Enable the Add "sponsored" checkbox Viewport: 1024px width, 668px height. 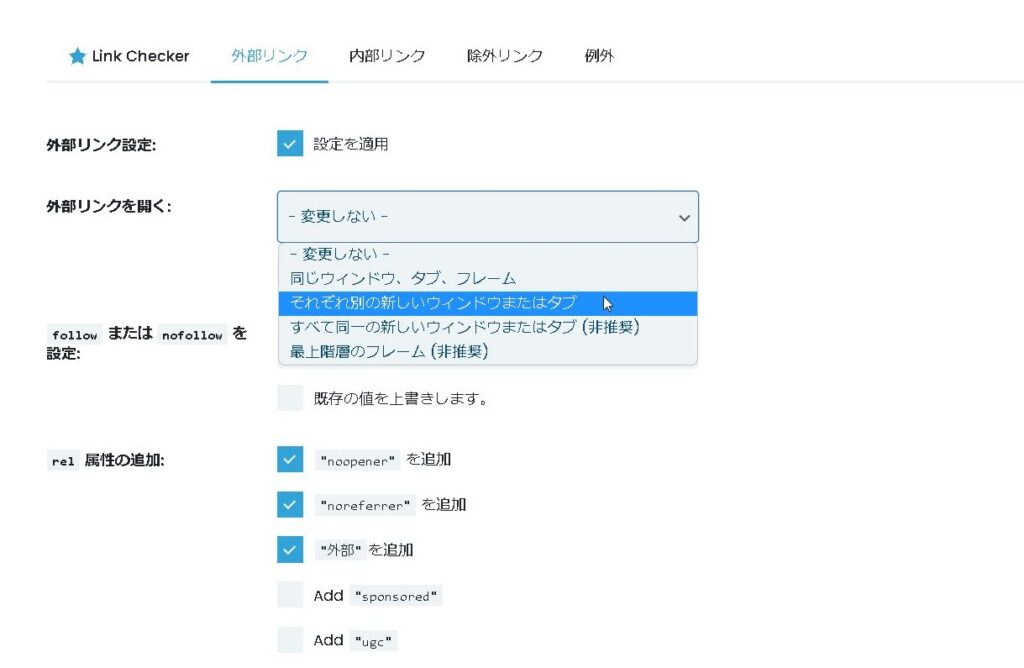coord(290,595)
